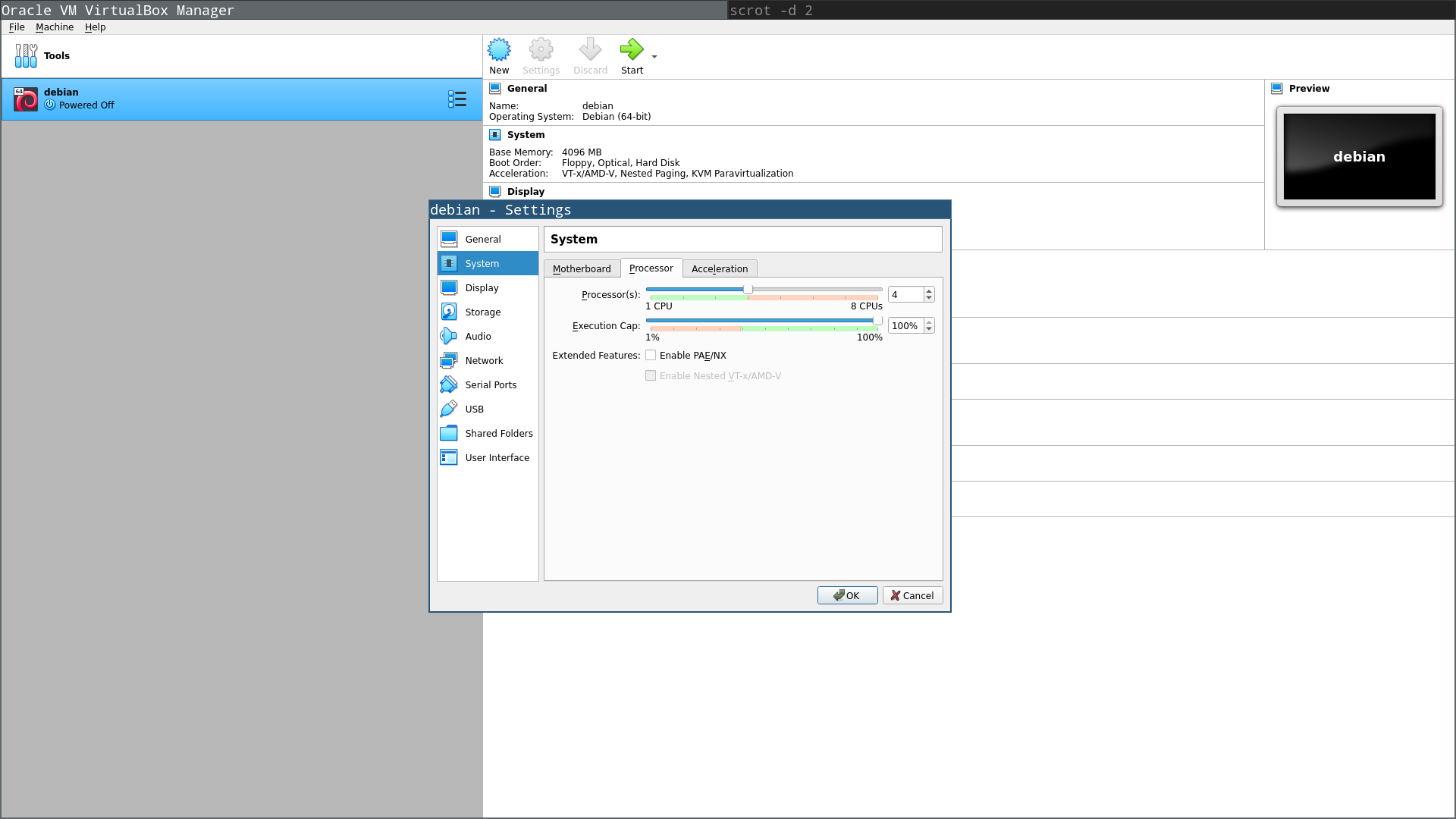This screenshot has width=1456, height=819.
Task: Click the debian - Settings title bar
Action: pyautogui.click(x=690, y=210)
